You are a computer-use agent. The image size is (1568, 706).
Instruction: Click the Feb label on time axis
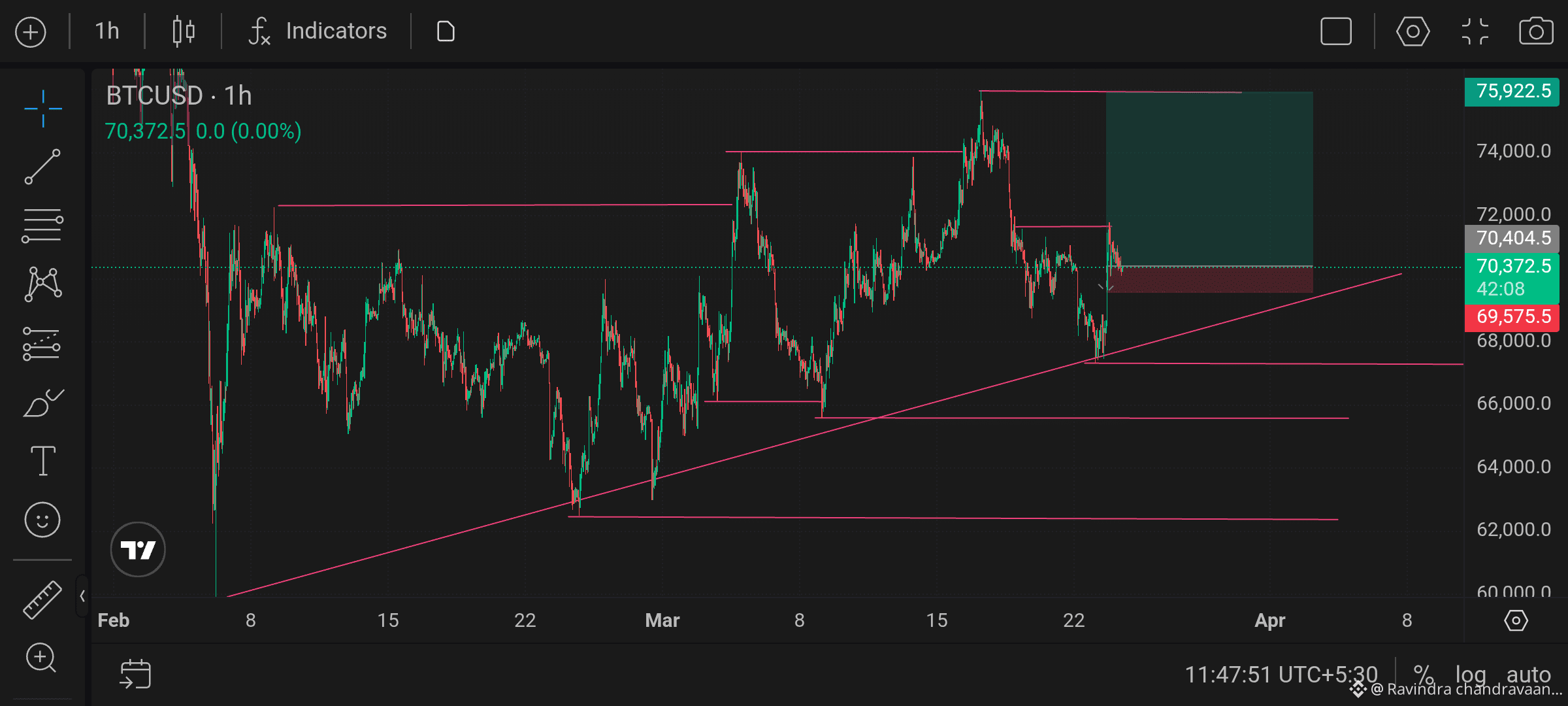(114, 620)
